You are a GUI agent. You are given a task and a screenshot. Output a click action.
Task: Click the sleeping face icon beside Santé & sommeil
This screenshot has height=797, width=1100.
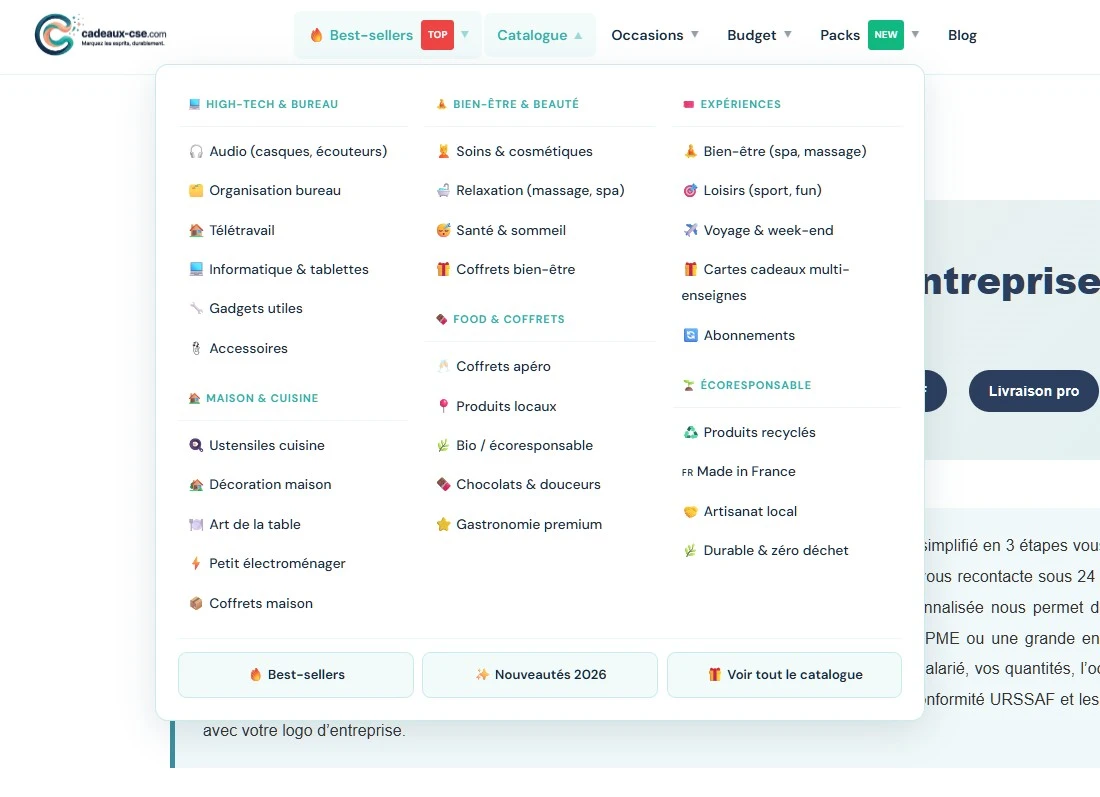click(x=443, y=230)
